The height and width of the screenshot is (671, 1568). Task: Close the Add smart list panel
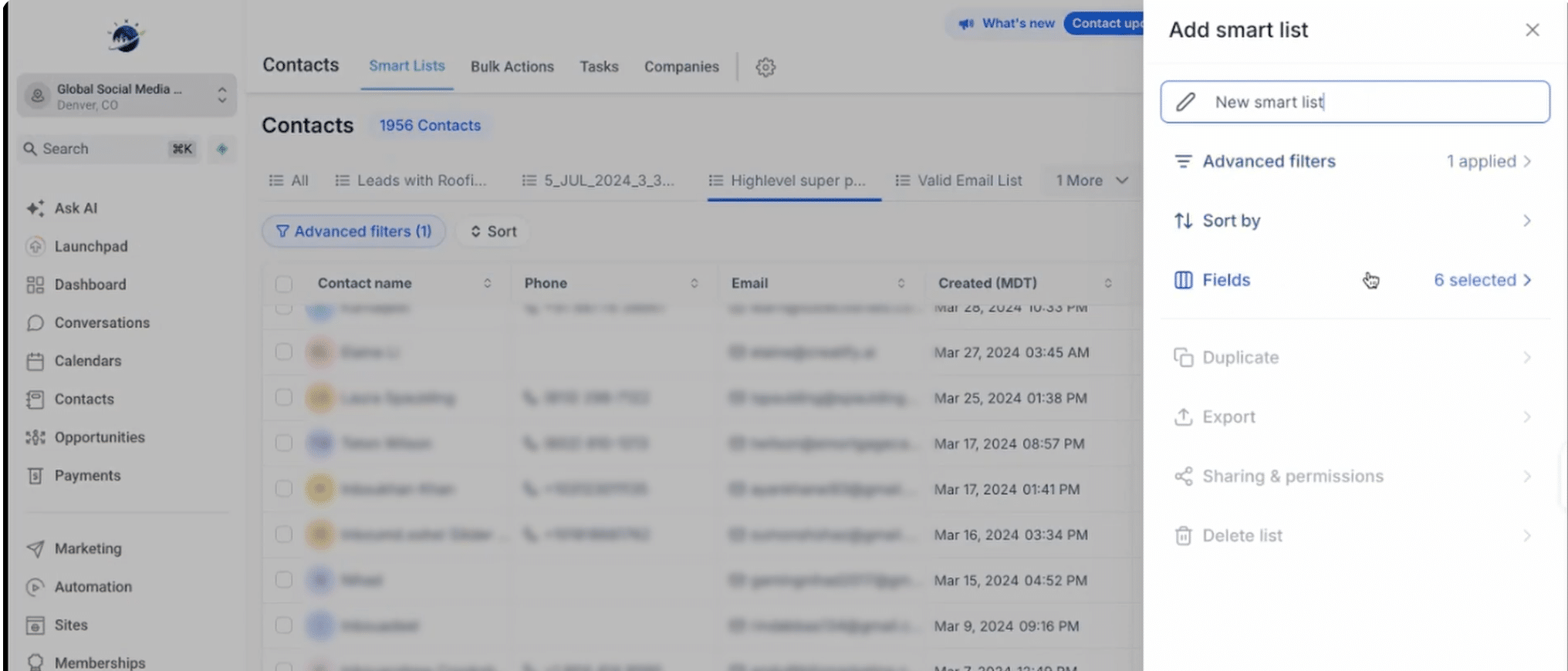tap(1532, 30)
